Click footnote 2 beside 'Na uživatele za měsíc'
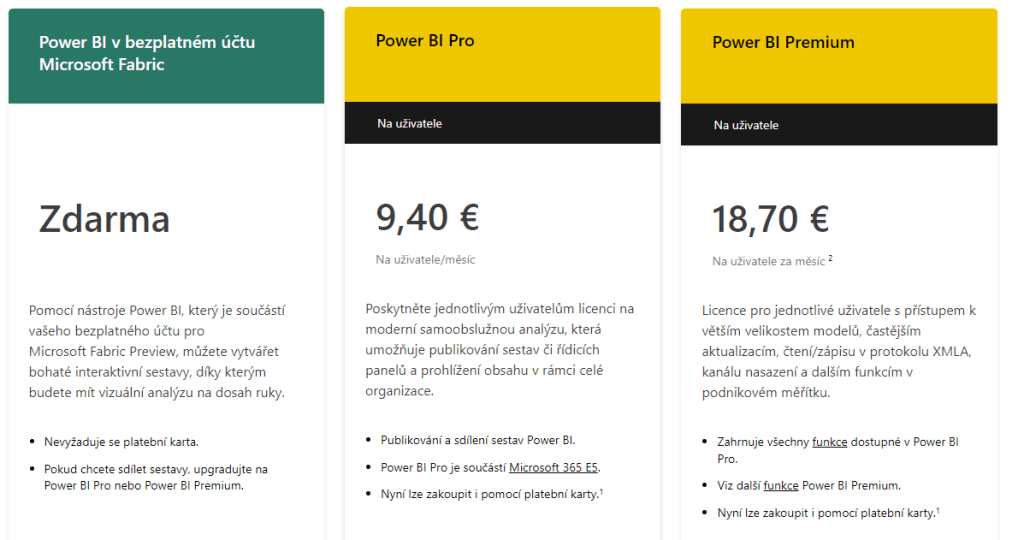Screen dimensions: 1024x540 [830, 258]
